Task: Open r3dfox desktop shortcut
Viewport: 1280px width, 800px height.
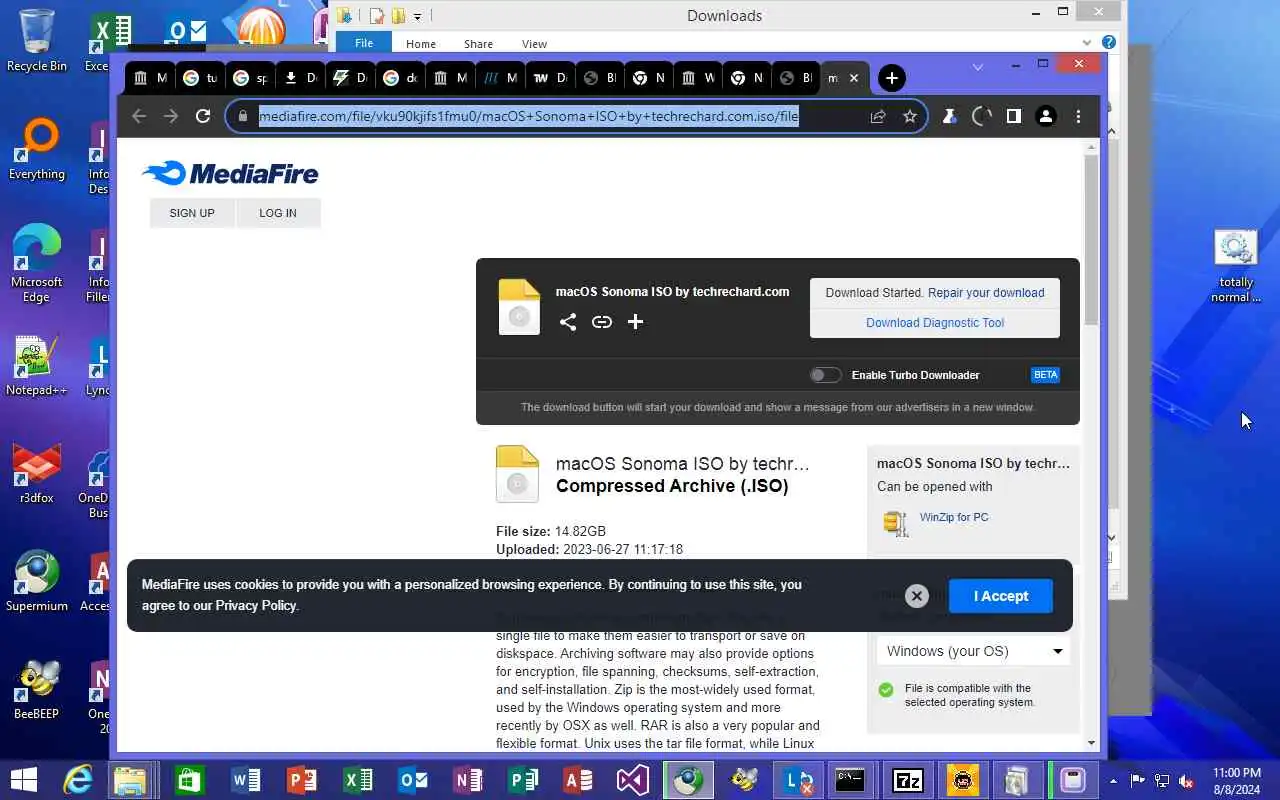Action: [37, 472]
